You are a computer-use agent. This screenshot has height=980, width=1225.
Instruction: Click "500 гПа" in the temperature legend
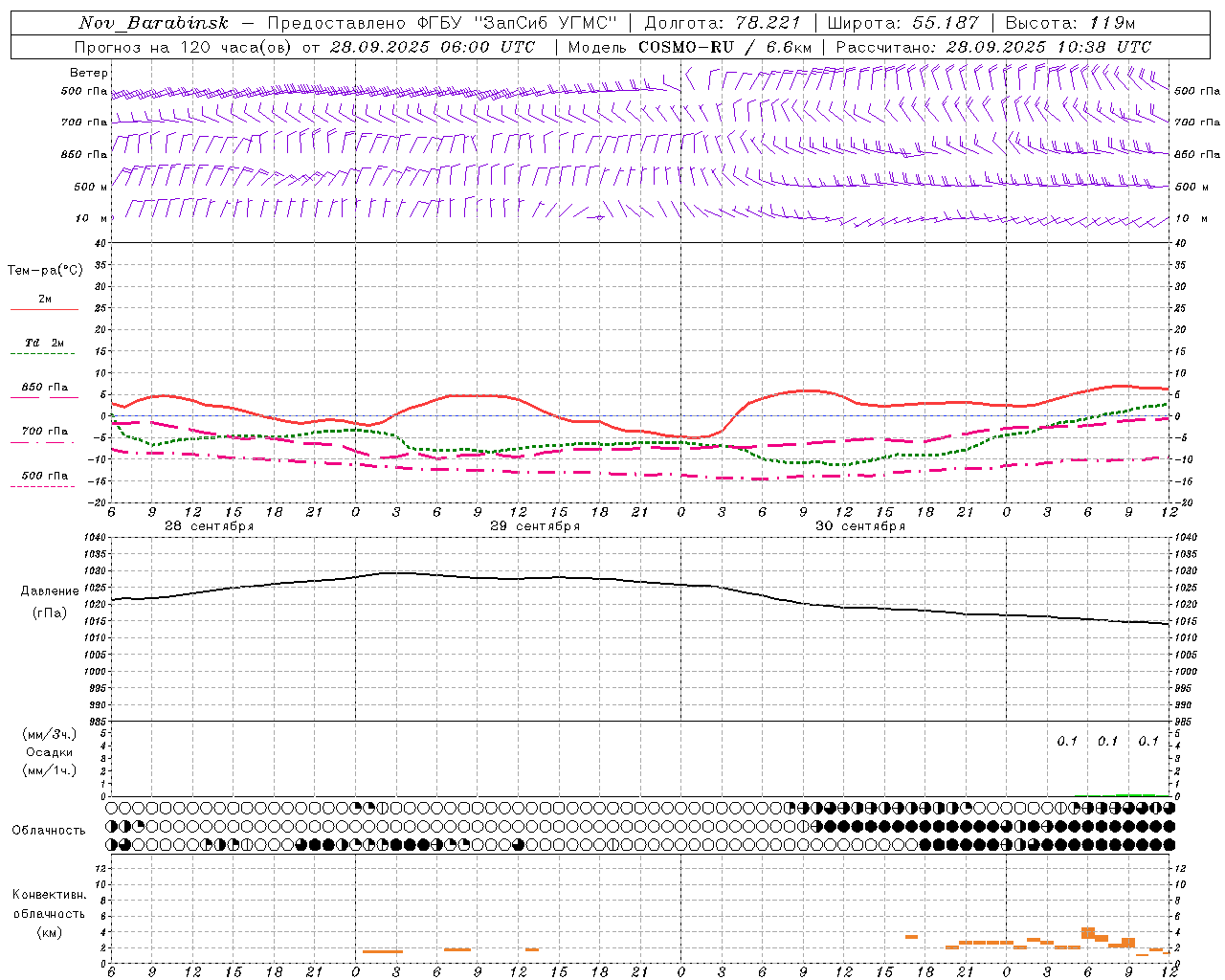(x=45, y=476)
